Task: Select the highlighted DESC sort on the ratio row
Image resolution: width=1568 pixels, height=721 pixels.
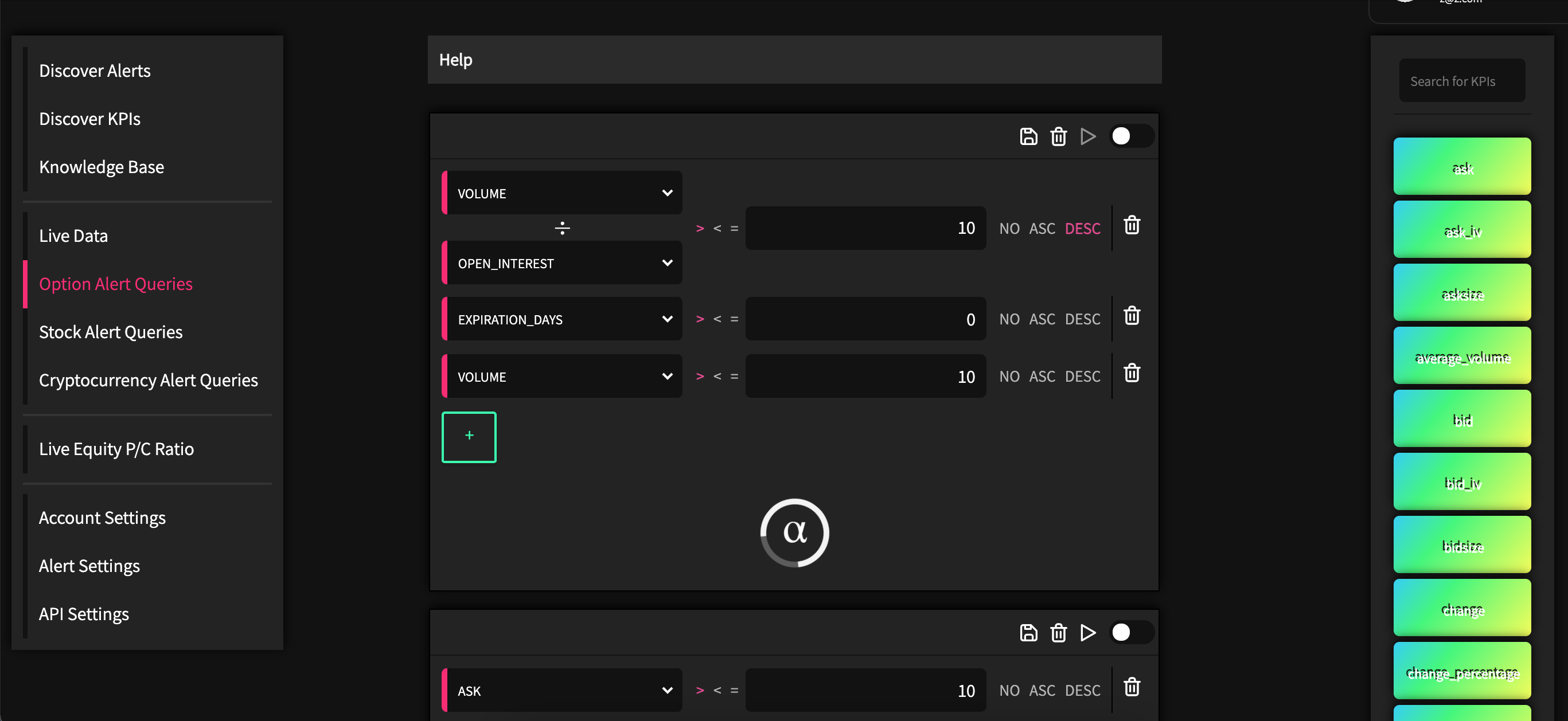Action: [x=1082, y=228]
